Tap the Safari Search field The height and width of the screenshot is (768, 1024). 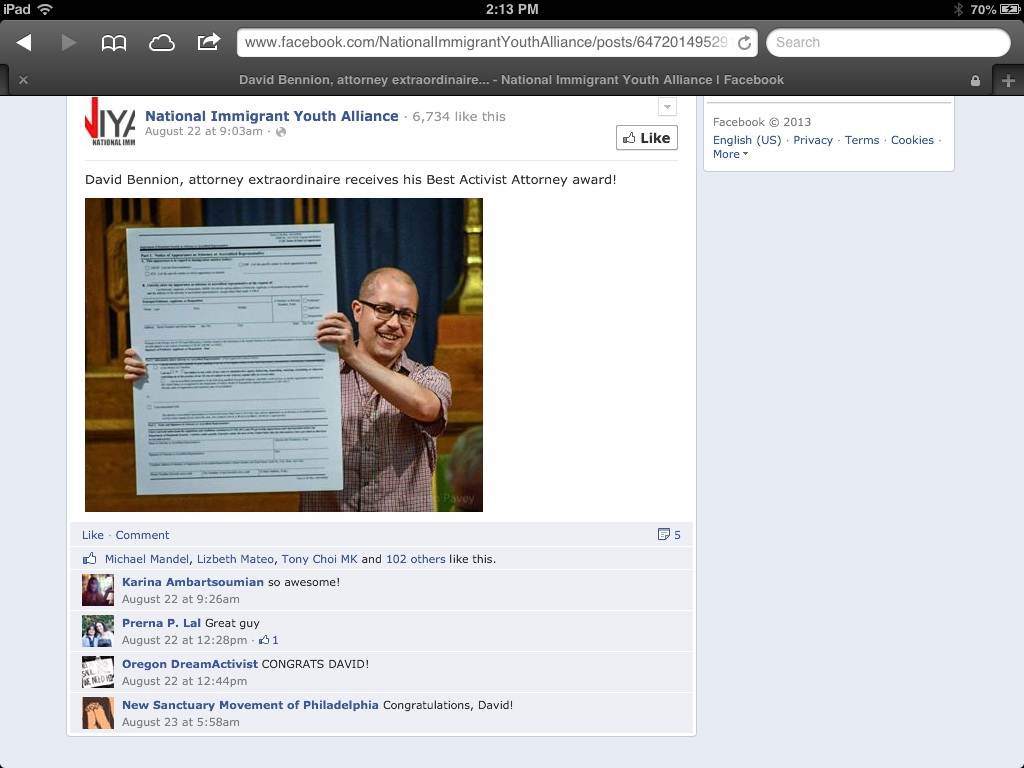[888, 42]
